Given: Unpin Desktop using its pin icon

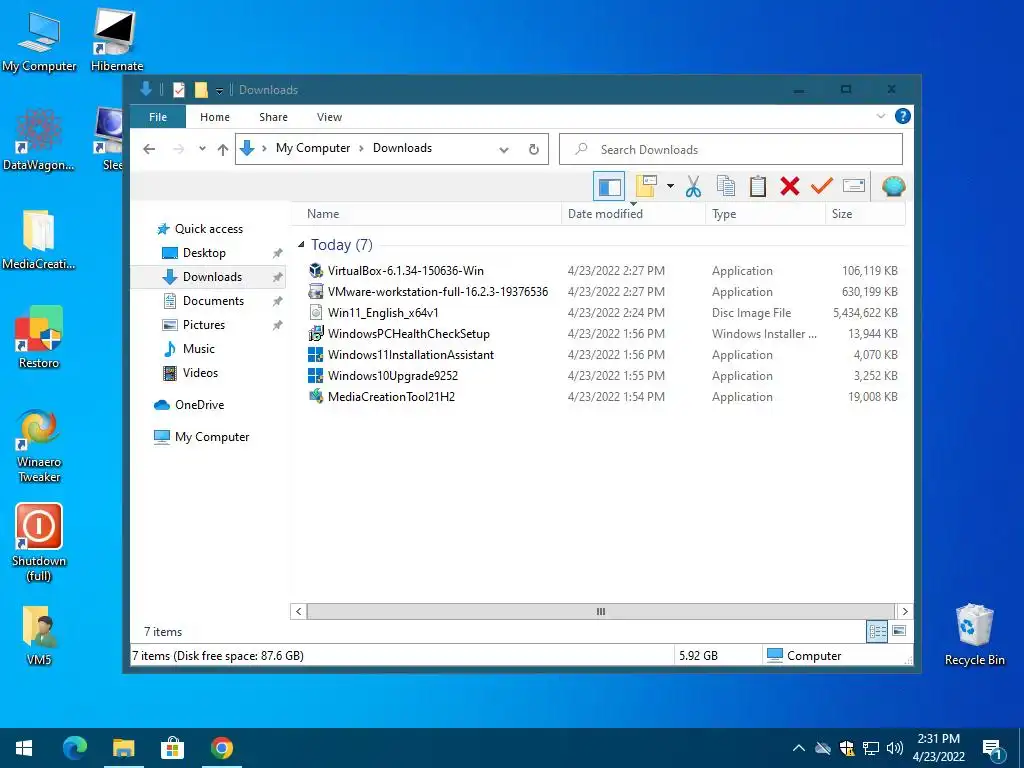Looking at the screenshot, I should (x=278, y=253).
